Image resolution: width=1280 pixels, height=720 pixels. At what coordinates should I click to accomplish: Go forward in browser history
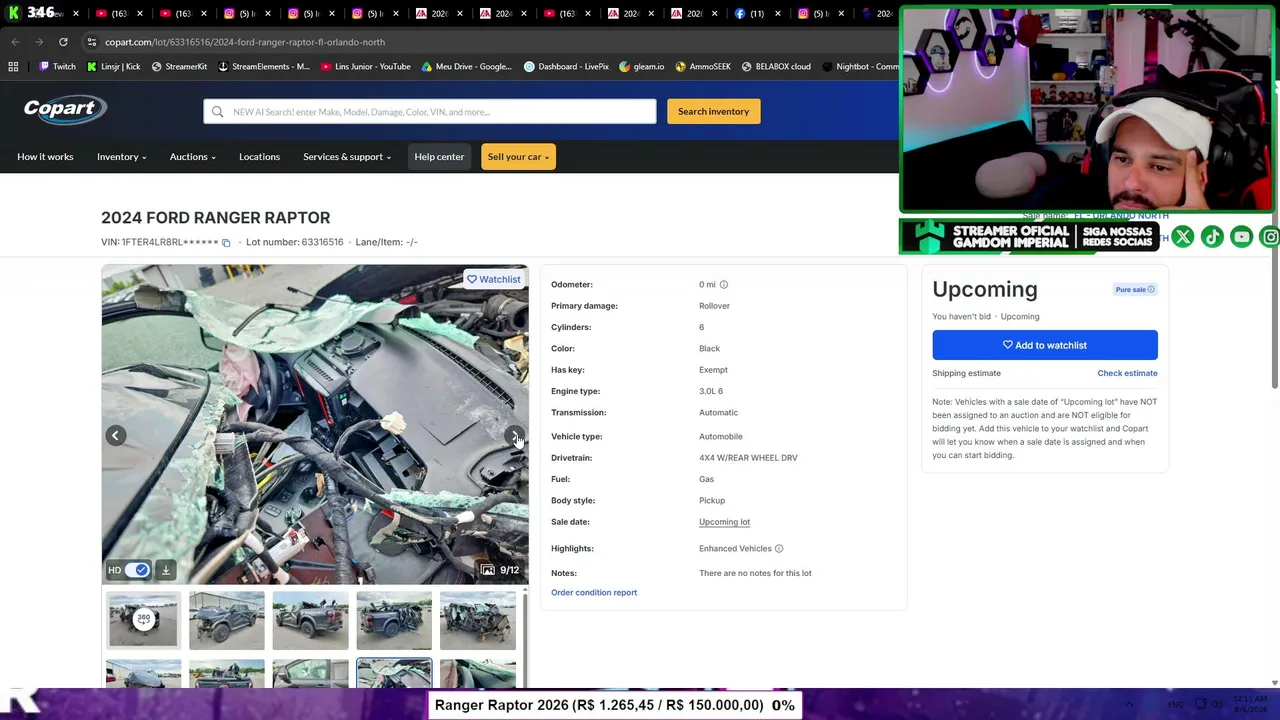point(39,42)
